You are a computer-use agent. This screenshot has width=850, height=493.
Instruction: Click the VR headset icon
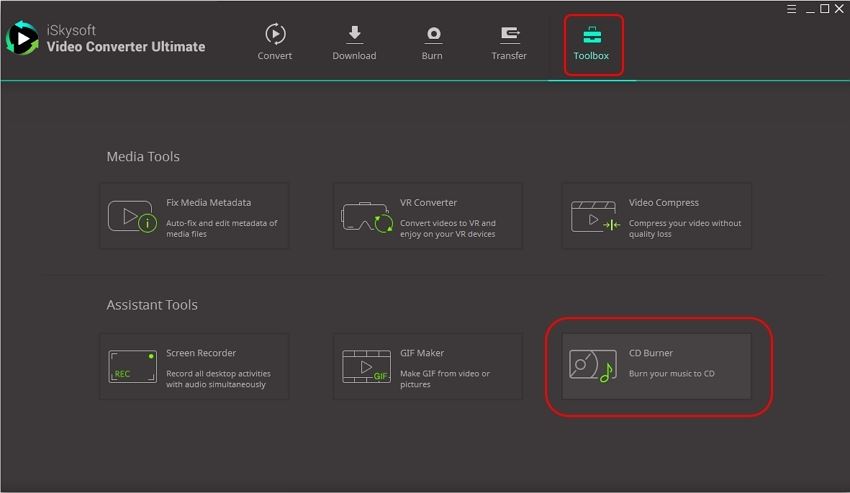tap(366, 216)
